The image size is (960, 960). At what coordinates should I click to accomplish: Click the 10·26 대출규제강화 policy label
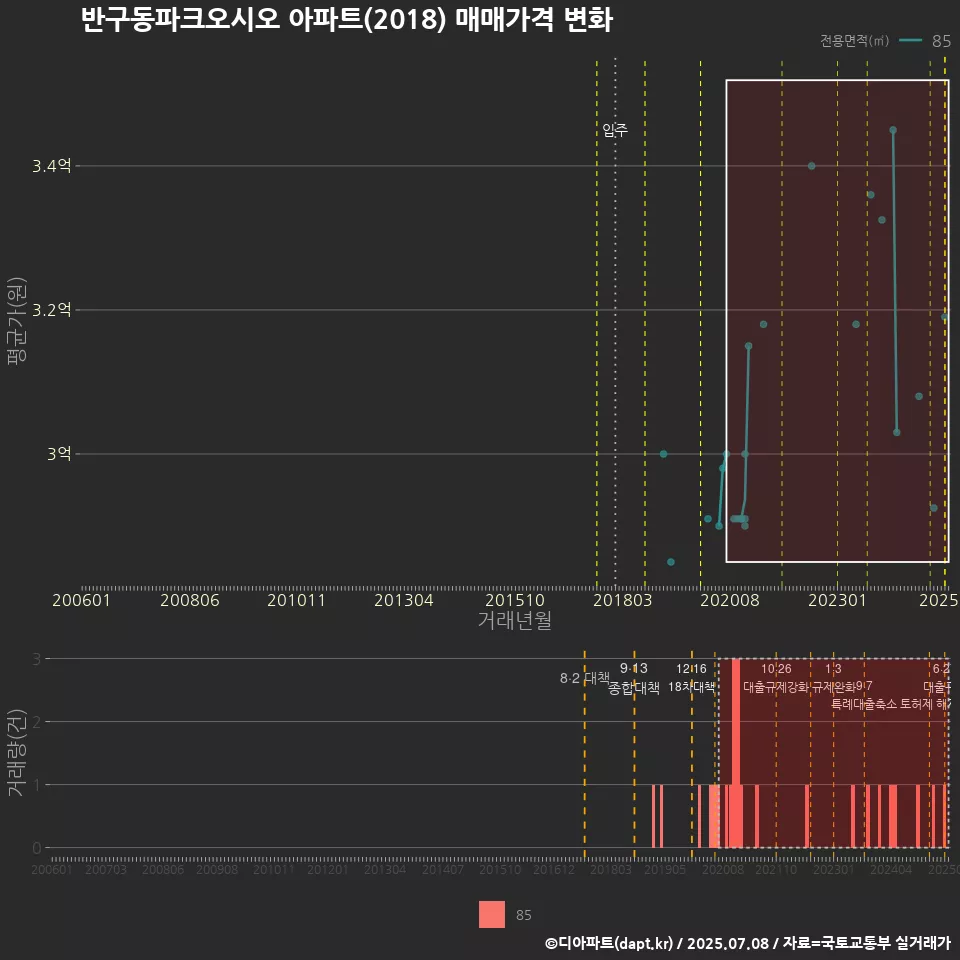pyautogui.click(x=776, y=678)
